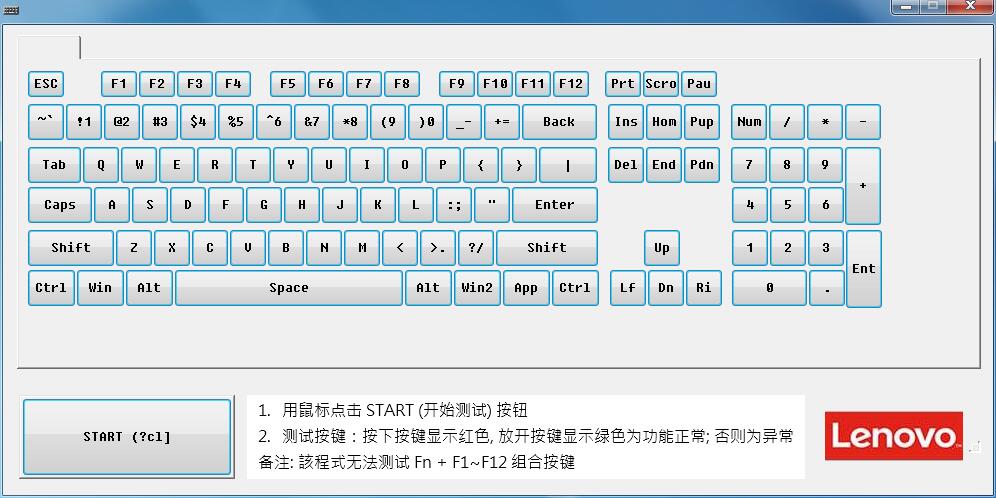
Task: Click the { bracket key
Action: pos(481,165)
